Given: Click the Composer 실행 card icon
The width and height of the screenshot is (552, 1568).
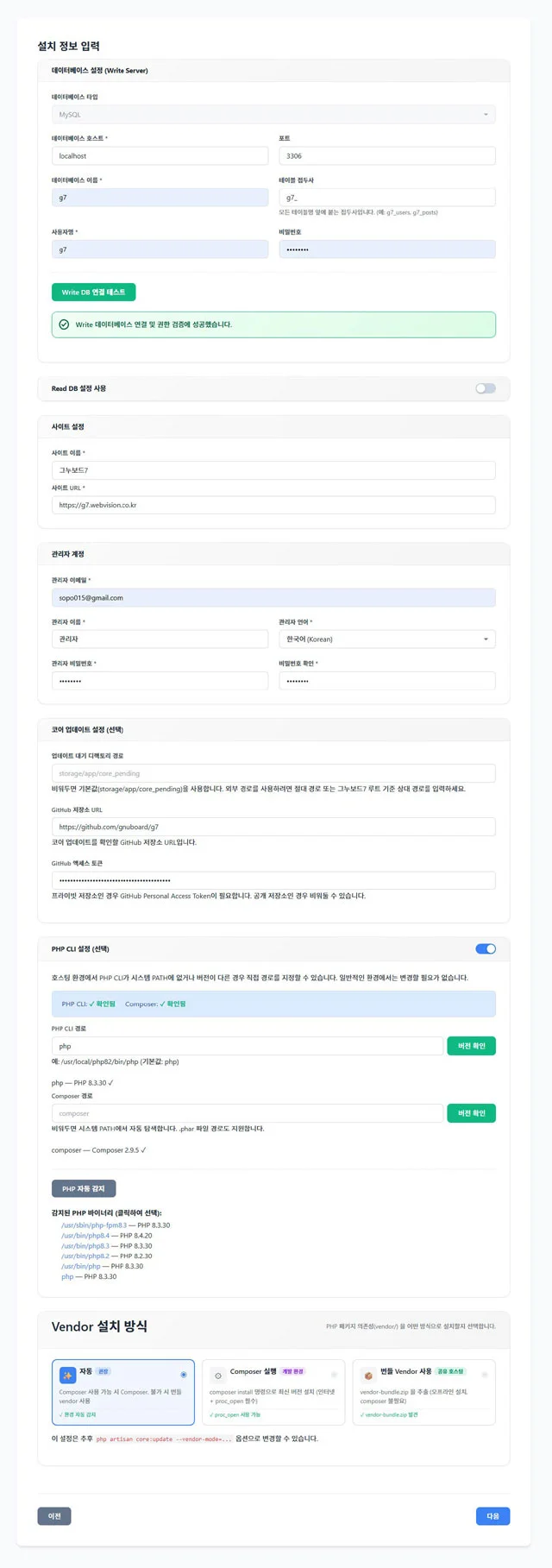Looking at the screenshot, I should click(x=217, y=1376).
